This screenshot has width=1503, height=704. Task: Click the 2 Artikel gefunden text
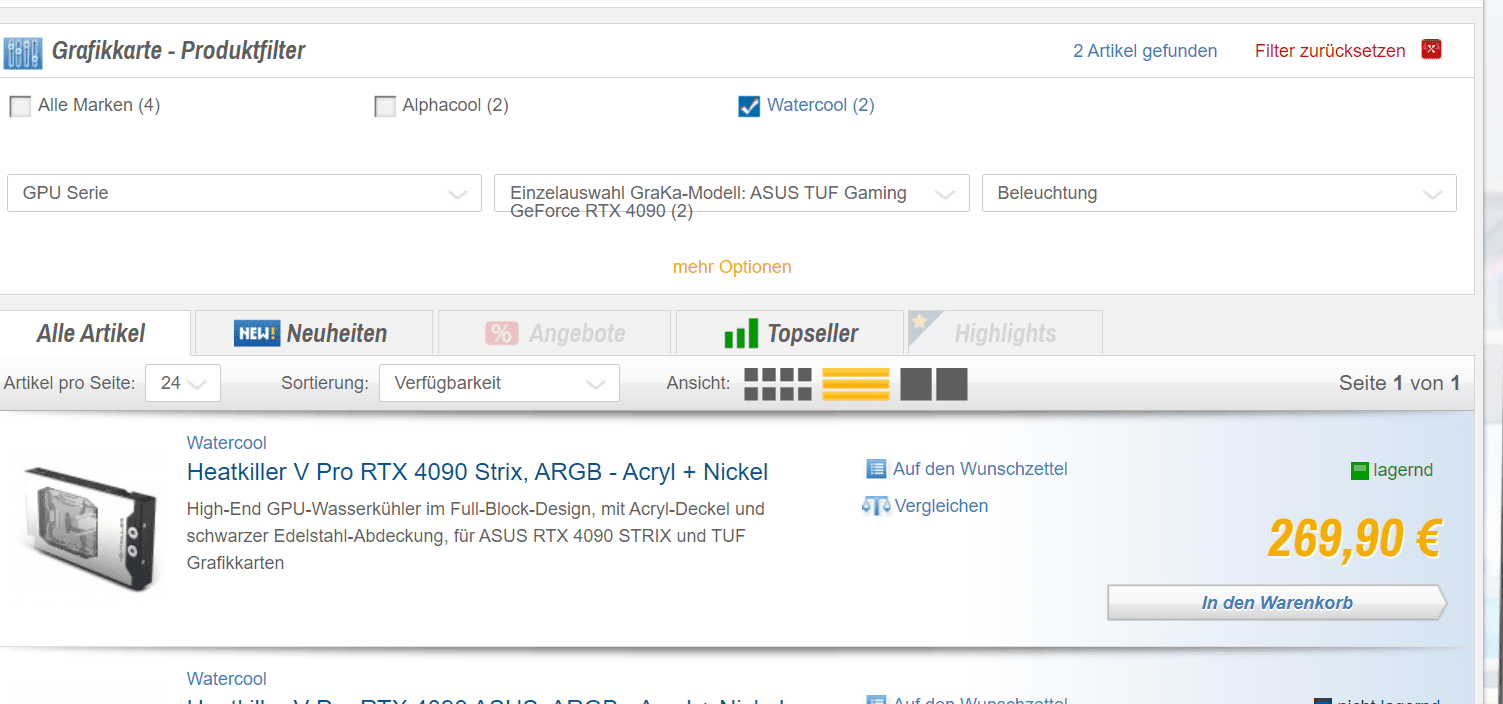1145,51
